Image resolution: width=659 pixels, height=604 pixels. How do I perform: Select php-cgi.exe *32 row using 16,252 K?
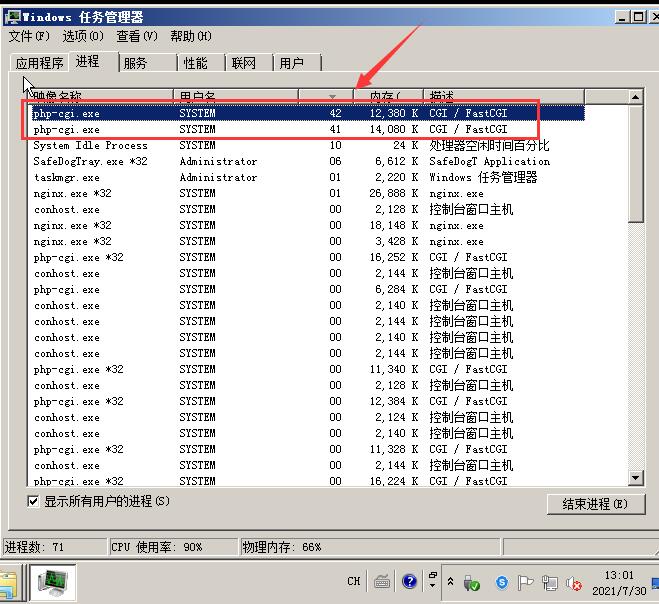[308, 257]
